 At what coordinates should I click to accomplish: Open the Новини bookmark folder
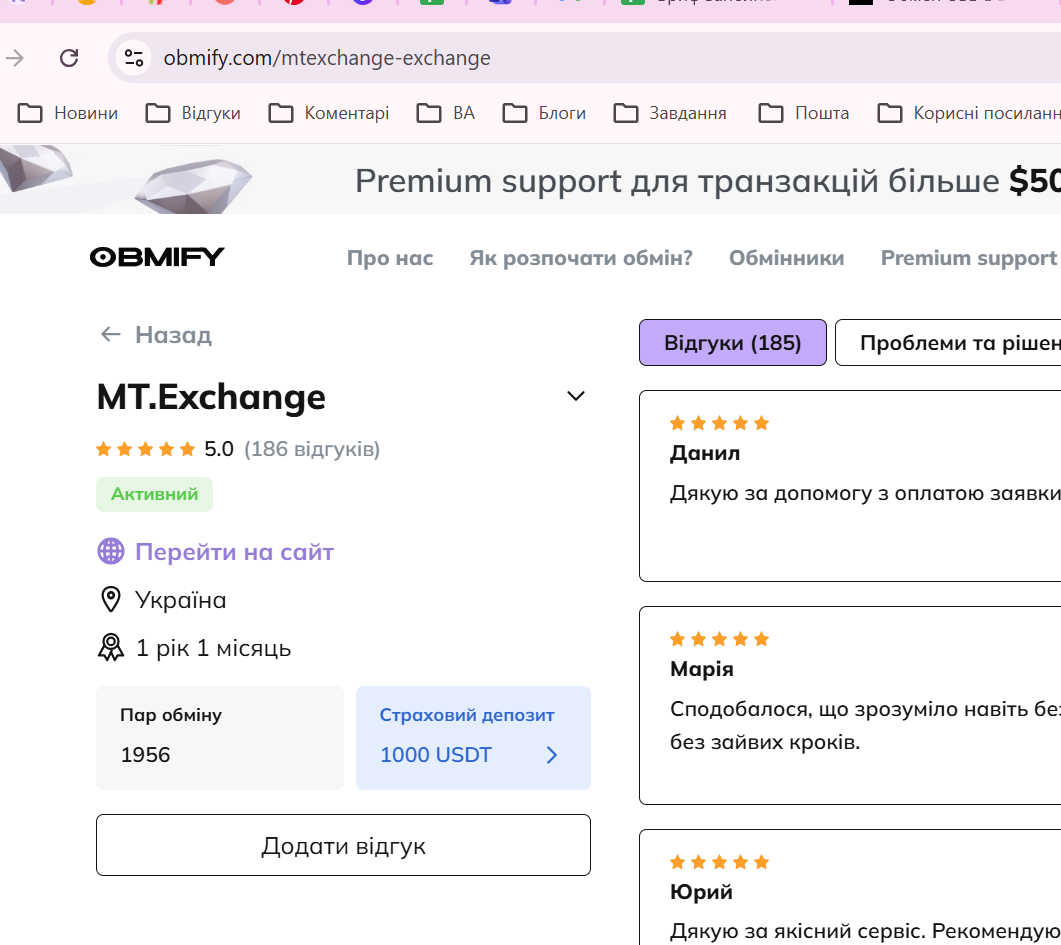pos(68,113)
